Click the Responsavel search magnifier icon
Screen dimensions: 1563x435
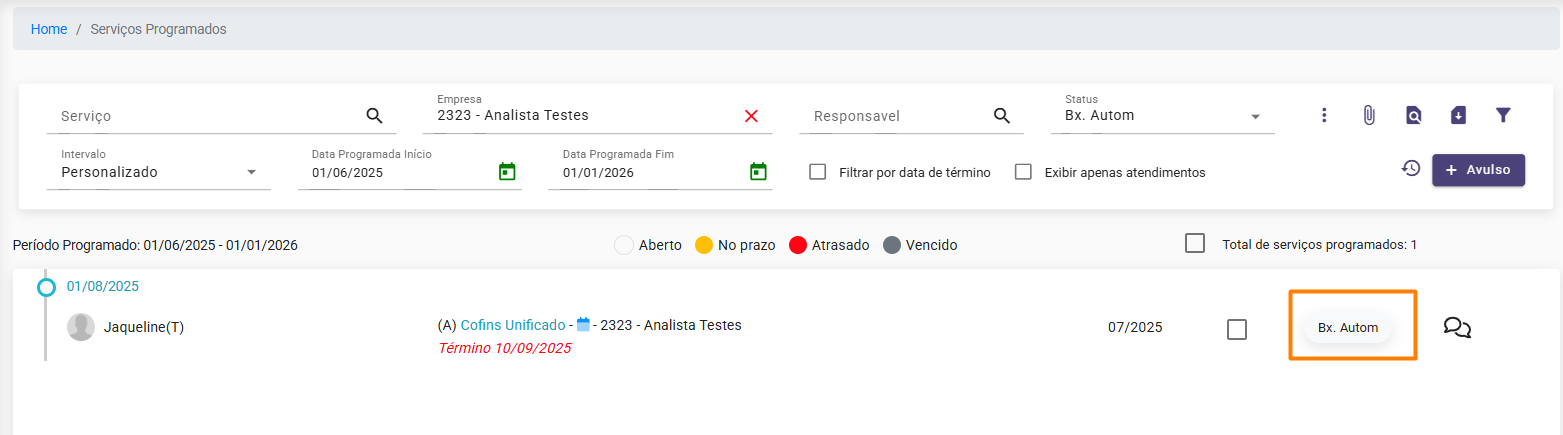click(1001, 116)
